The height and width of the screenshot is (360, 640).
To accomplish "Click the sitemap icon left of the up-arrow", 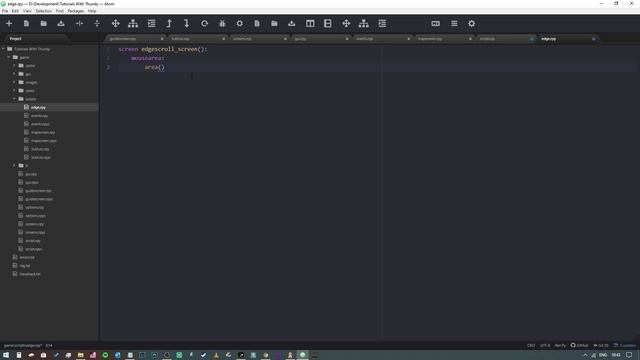I will pyautogui.click(x=133, y=24).
